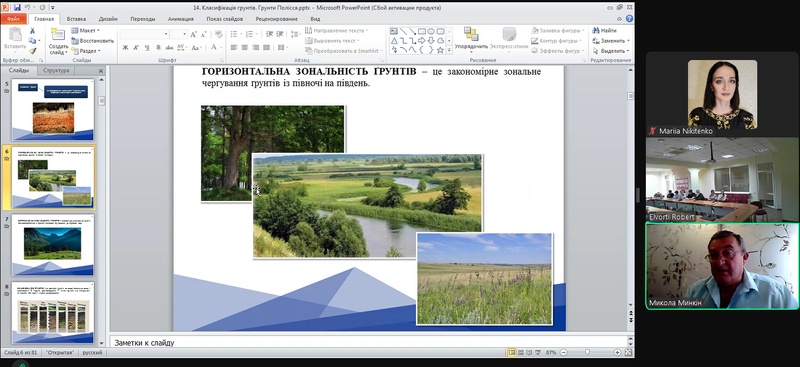Viewport: 800px width, 367px height.
Task: Open Контур фигуры shape outline
Action: [557, 41]
